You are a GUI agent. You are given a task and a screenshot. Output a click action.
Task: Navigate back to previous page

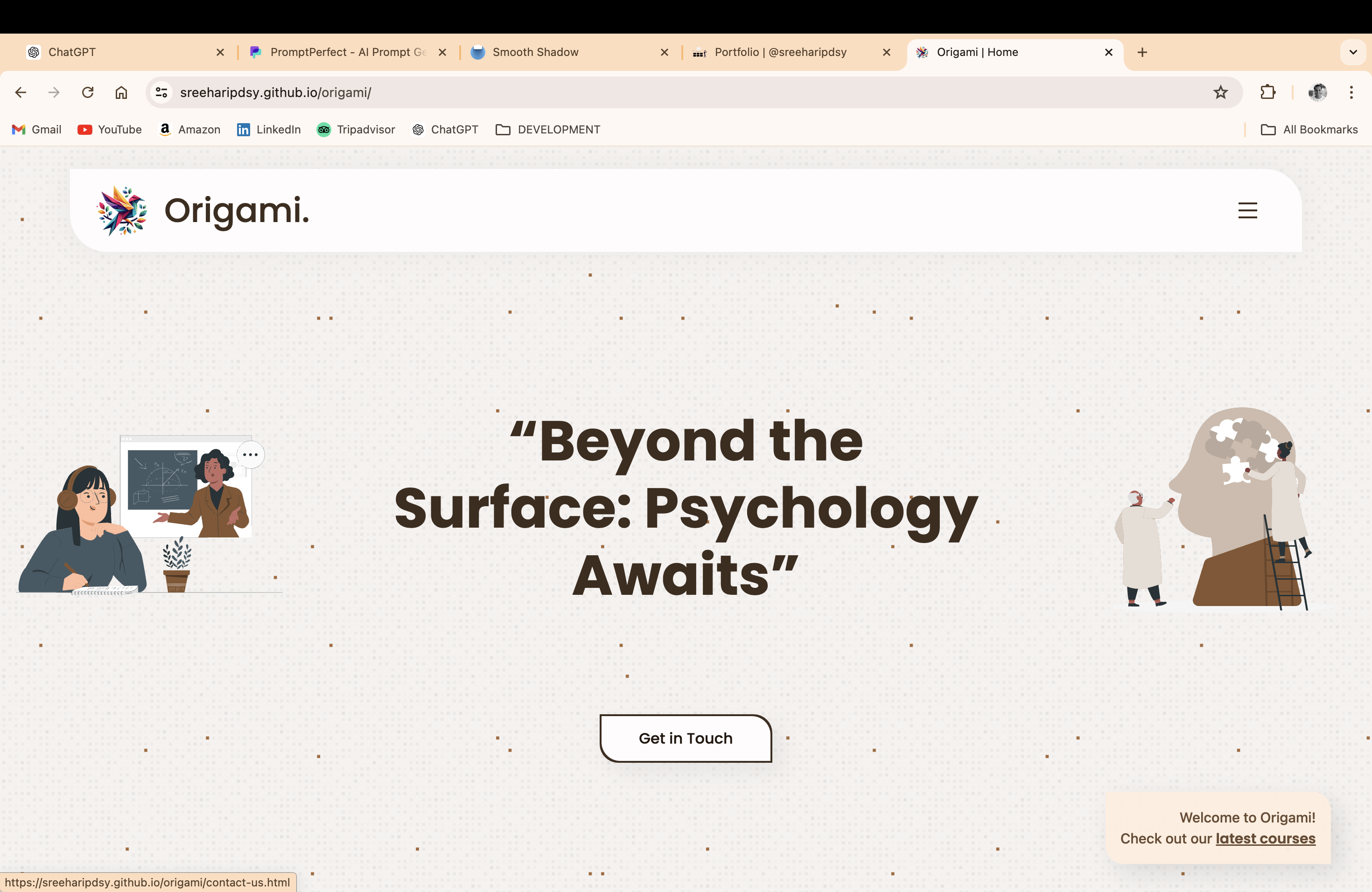[21, 92]
